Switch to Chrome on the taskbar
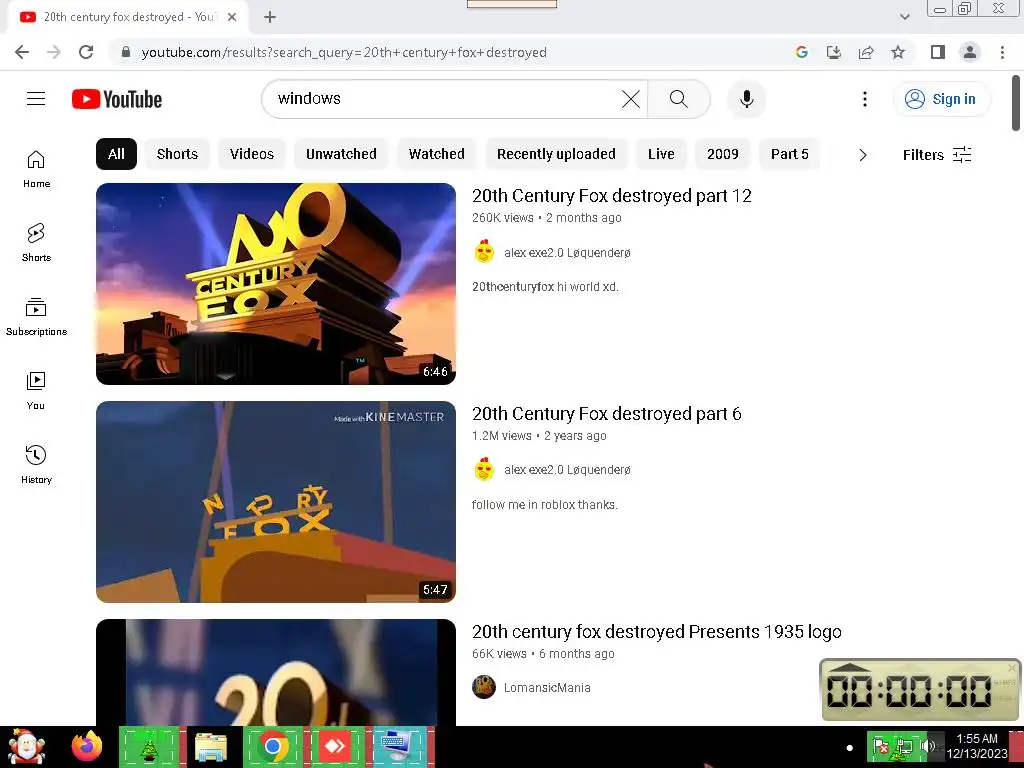Viewport: 1024px width, 768px height. 272,747
